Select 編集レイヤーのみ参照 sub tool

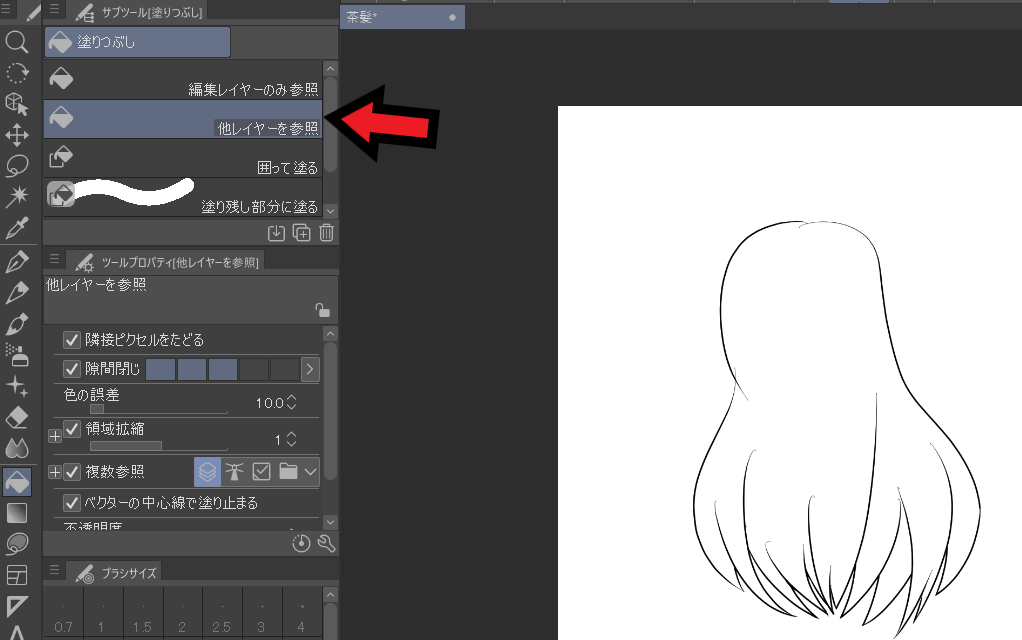click(183, 80)
